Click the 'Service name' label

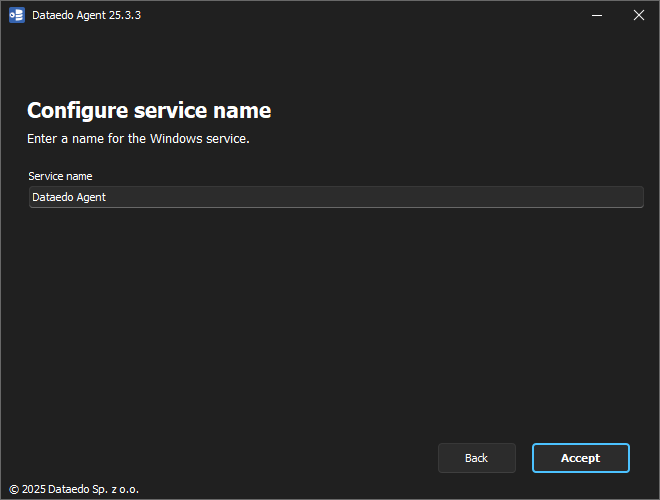coord(60,176)
